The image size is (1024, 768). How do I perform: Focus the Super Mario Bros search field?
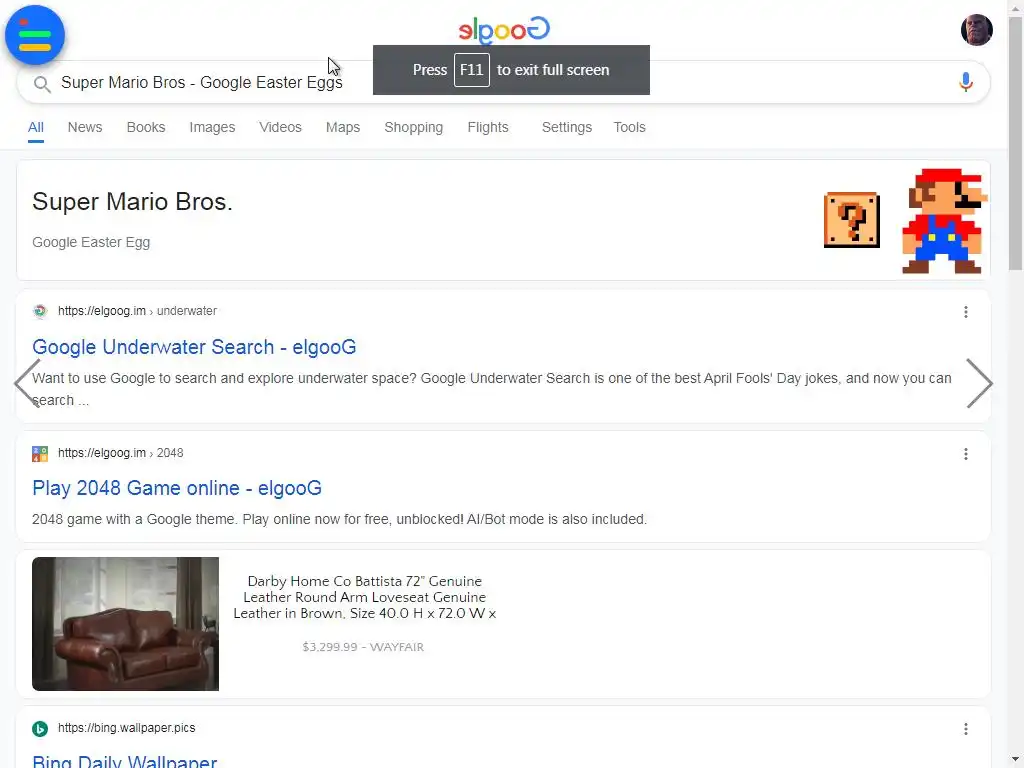[x=503, y=82]
